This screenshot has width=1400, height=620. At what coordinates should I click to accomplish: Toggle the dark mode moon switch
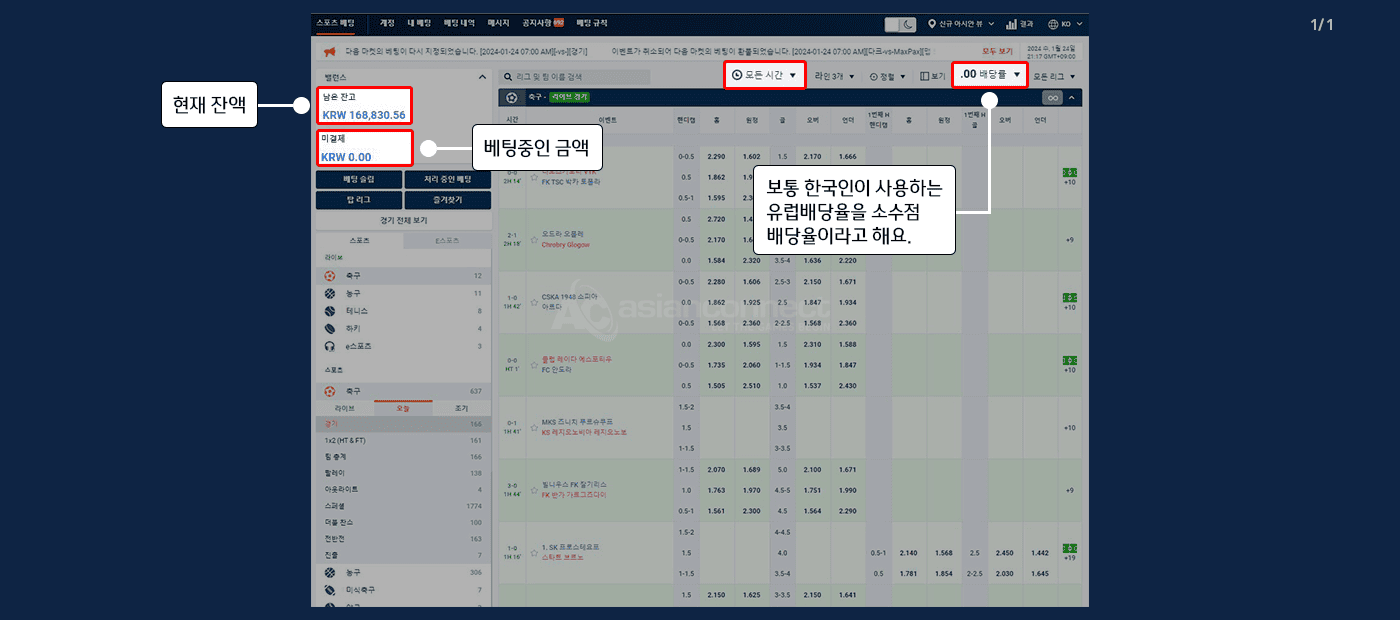coord(900,24)
